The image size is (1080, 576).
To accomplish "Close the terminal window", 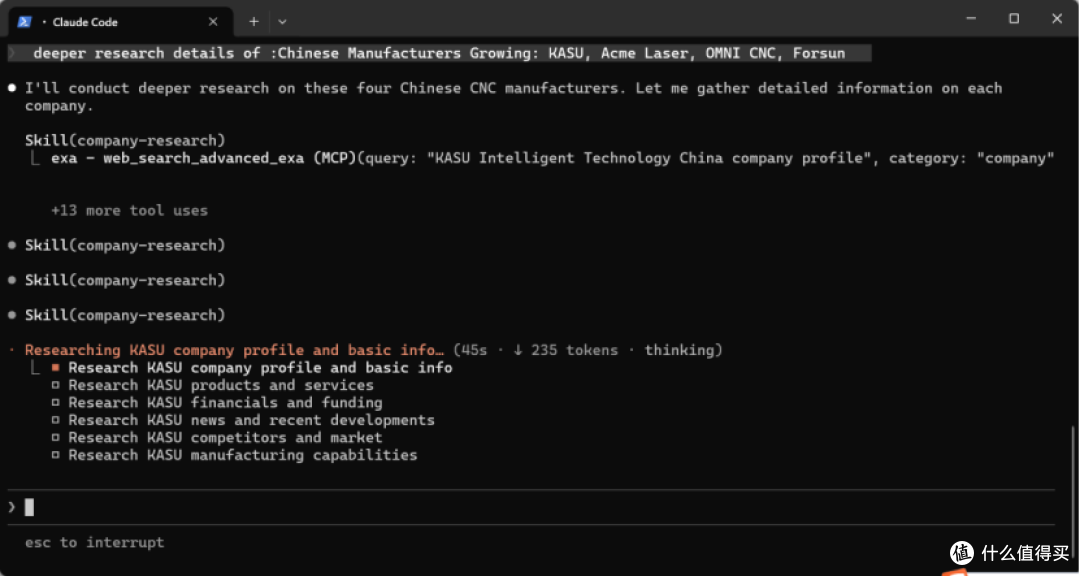I will tap(1057, 19).
